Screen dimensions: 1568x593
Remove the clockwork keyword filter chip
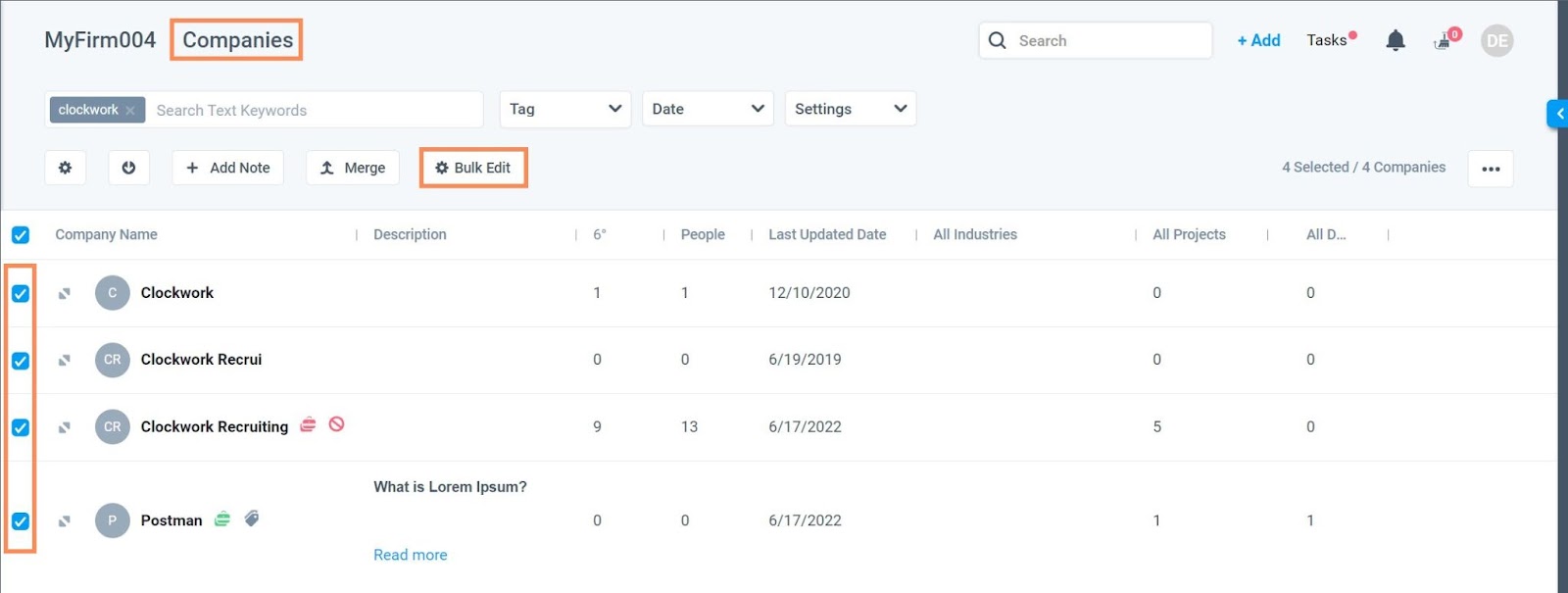(130, 111)
